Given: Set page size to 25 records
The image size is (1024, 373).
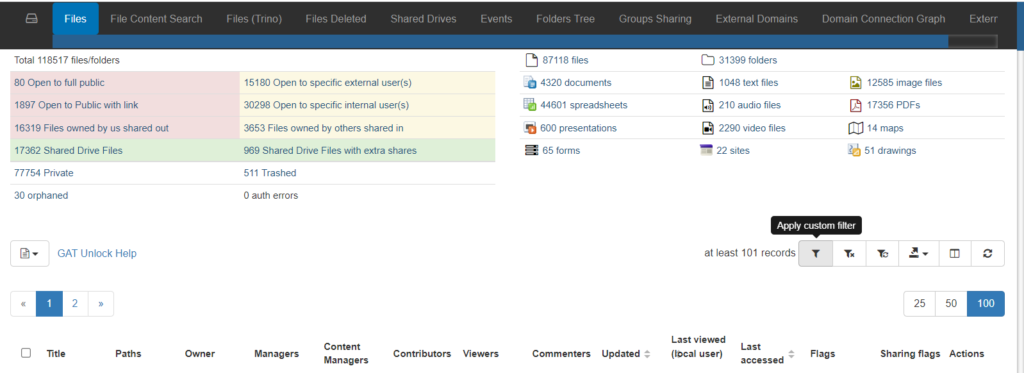Looking at the screenshot, I should pyautogui.click(x=920, y=304).
